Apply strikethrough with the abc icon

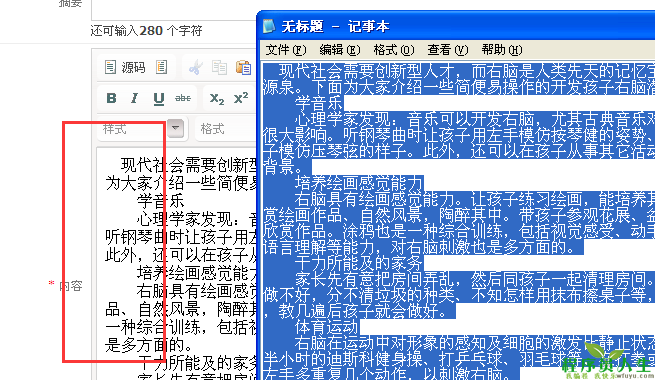click(x=183, y=98)
